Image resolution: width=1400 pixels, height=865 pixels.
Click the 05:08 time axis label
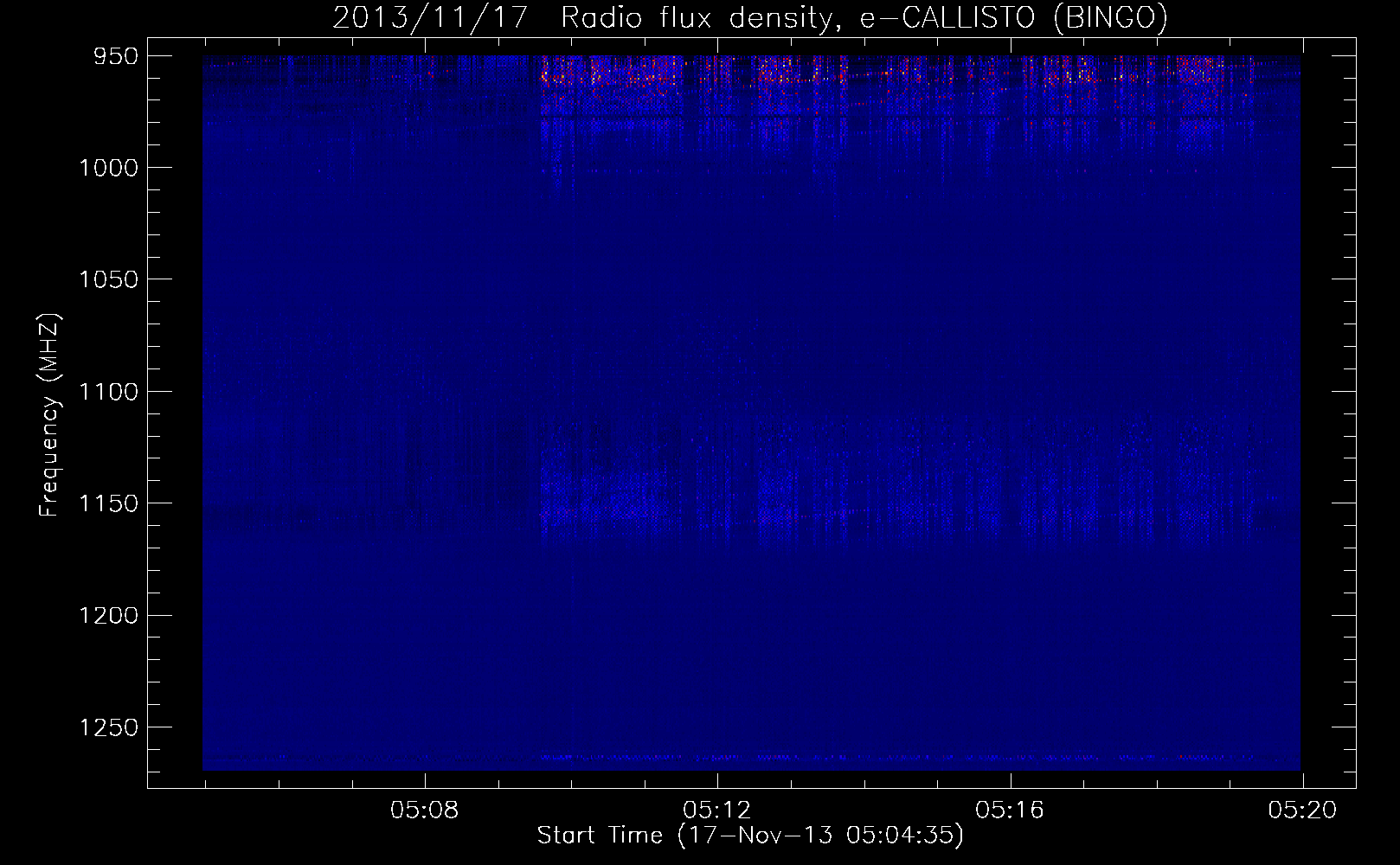(424, 810)
